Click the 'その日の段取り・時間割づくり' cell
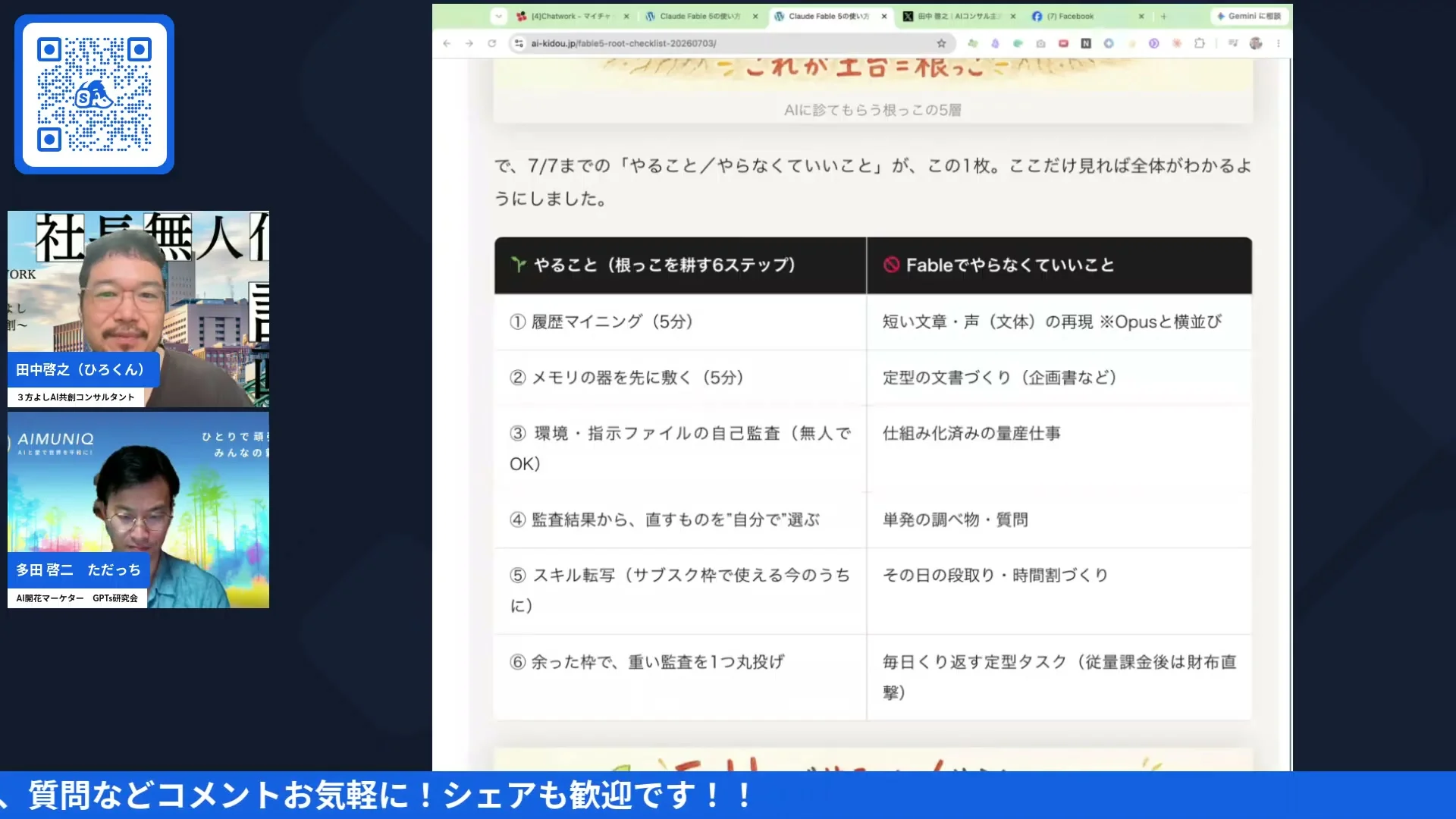The height and width of the screenshot is (819, 1456). pyautogui.click(x=1059, y=590)
